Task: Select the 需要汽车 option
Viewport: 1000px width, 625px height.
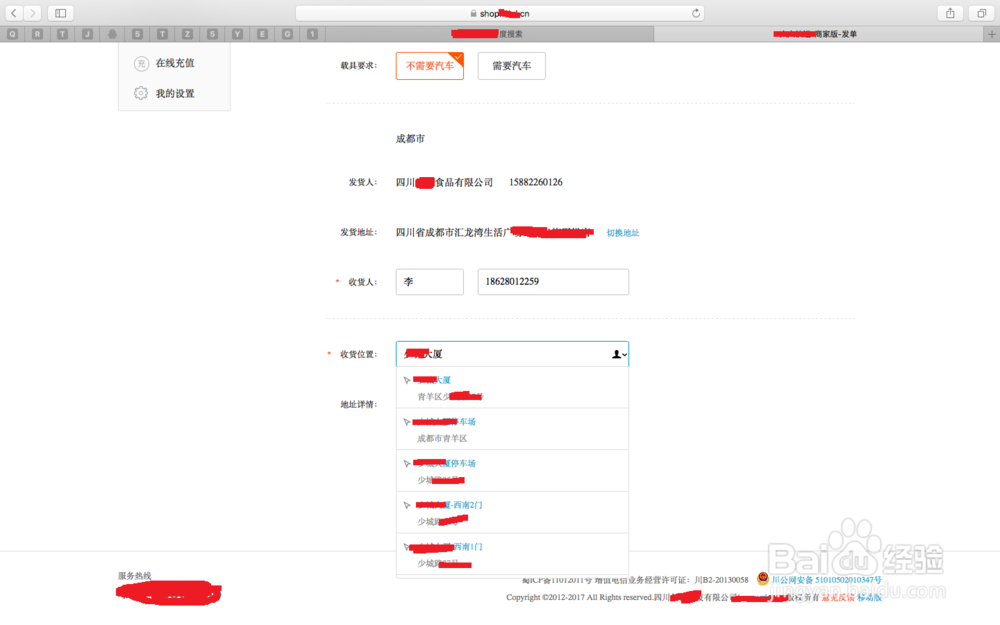Action: 511,65
